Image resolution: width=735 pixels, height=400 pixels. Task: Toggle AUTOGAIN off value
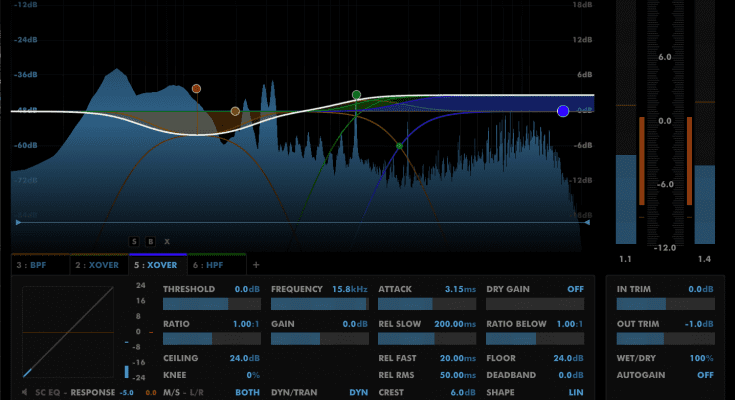pos(706,375)
